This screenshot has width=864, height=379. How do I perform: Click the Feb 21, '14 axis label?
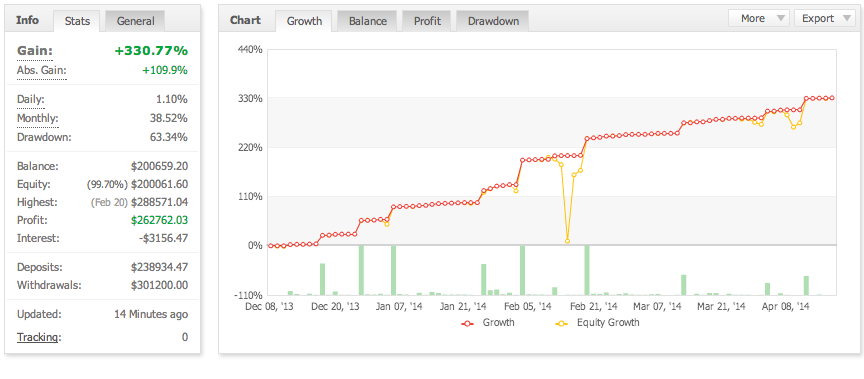(x=593, y=306)
